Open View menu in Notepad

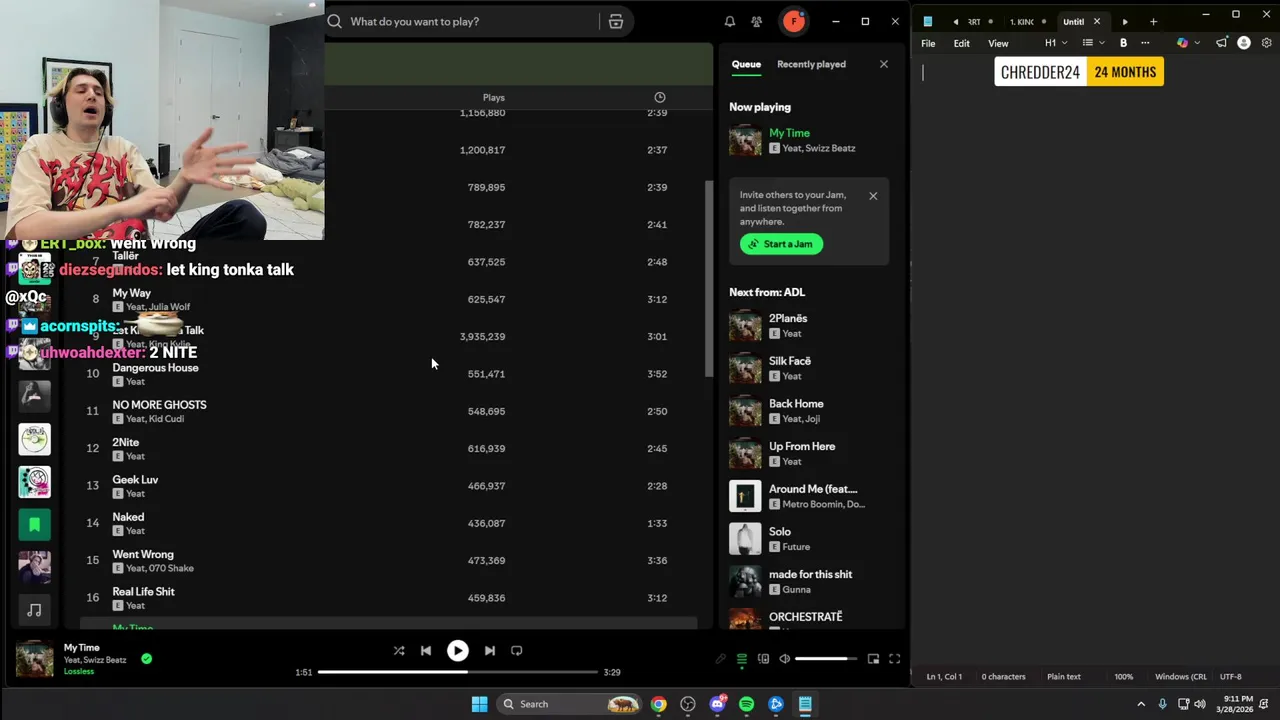click(998, 43)
